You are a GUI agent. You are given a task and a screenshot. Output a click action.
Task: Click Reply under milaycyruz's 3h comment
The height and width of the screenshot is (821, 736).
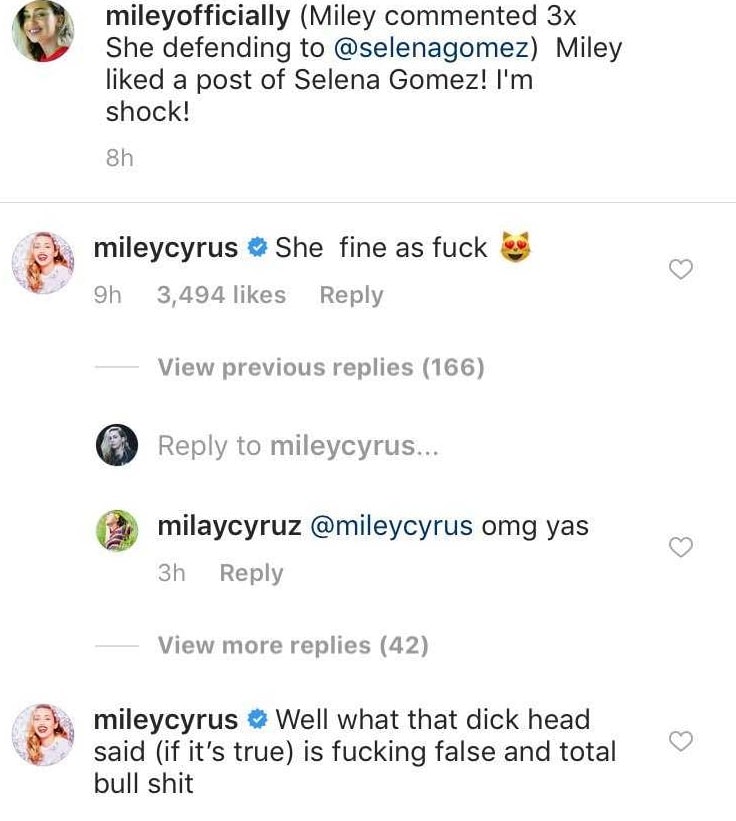[251, 574]
